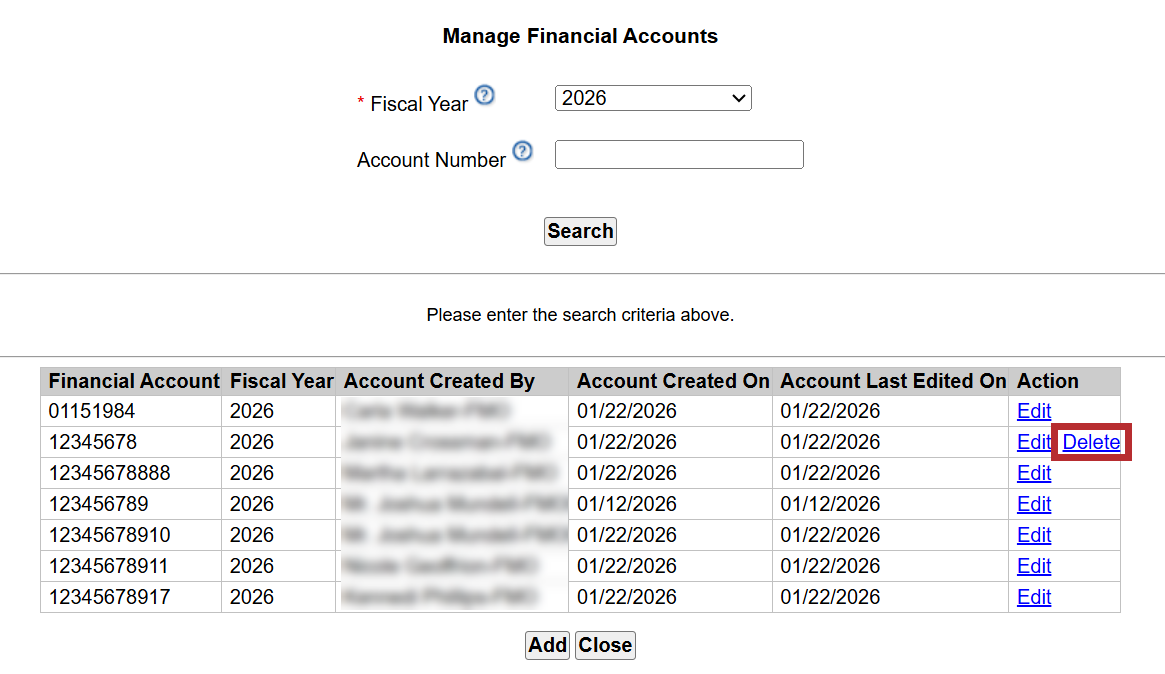Click the Fiscal Year column header
This screenshot has width=1165, height=674.
(x=281, y=381)
